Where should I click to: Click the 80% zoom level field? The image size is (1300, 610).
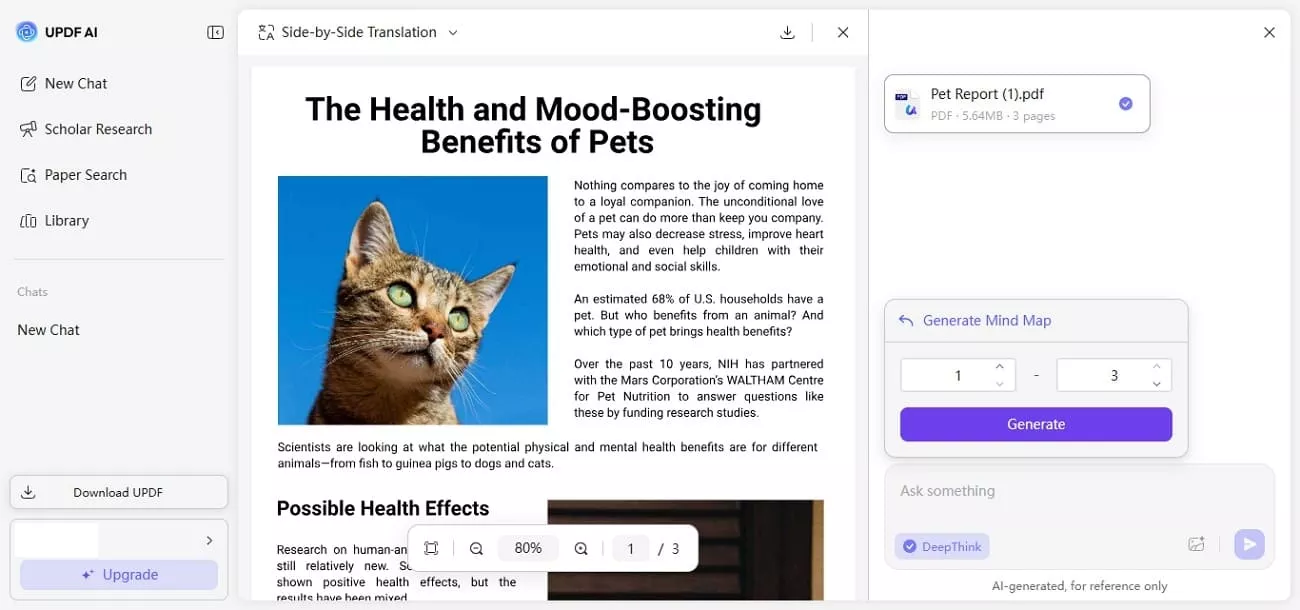pos(528,548)
